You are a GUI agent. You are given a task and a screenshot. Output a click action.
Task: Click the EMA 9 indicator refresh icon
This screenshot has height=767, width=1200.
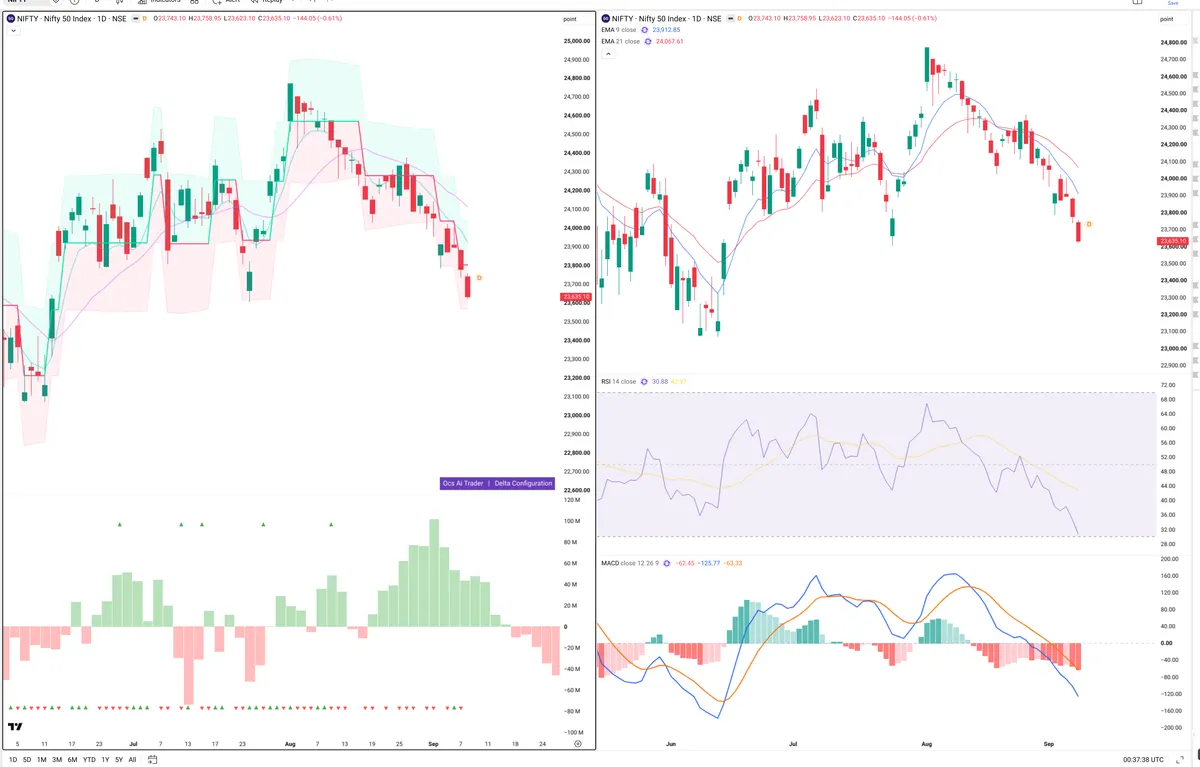pyautogui.click(x=647, y=30)
